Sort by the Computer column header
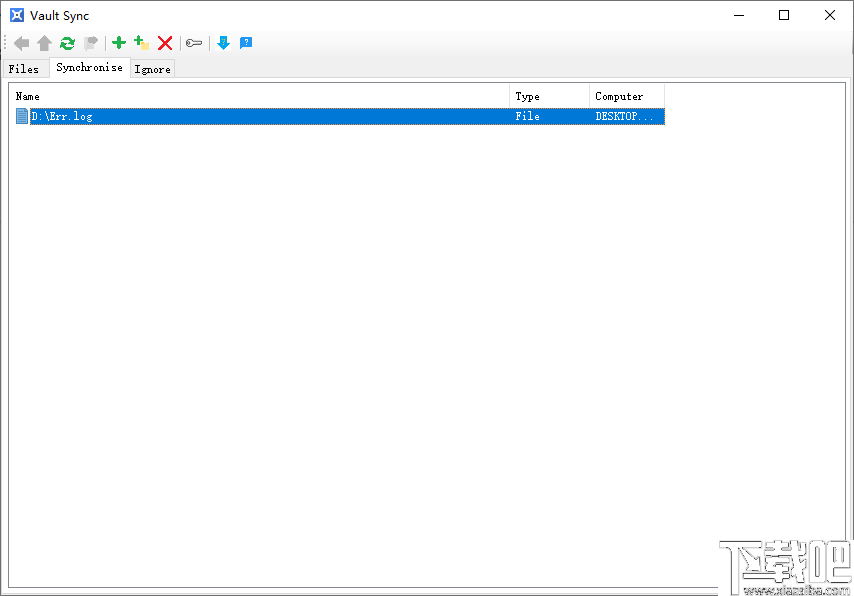The width and height of the screenshot is (854, 596). 627,96
